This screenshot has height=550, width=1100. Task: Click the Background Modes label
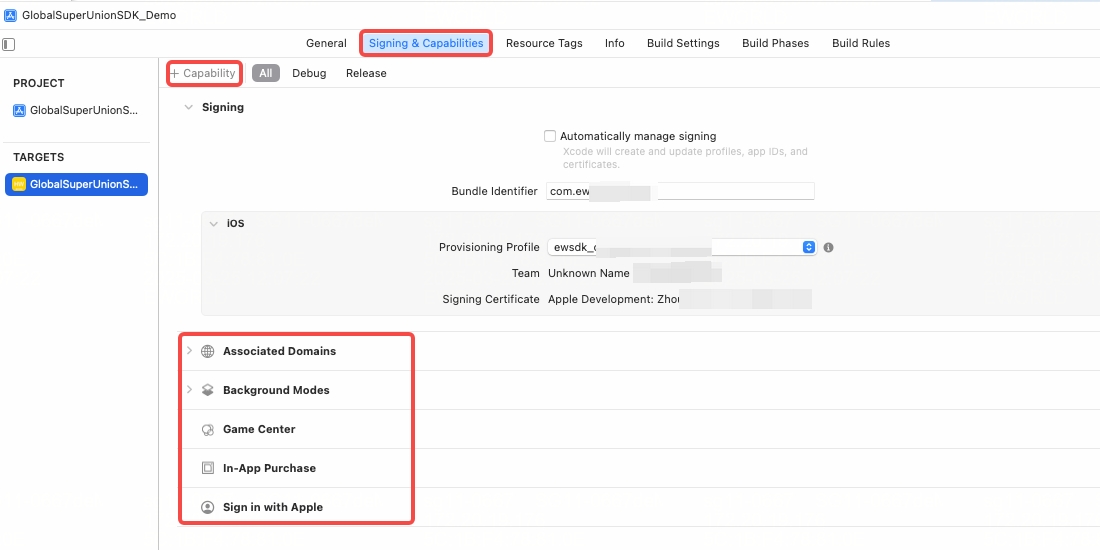(x=276, y=390)
